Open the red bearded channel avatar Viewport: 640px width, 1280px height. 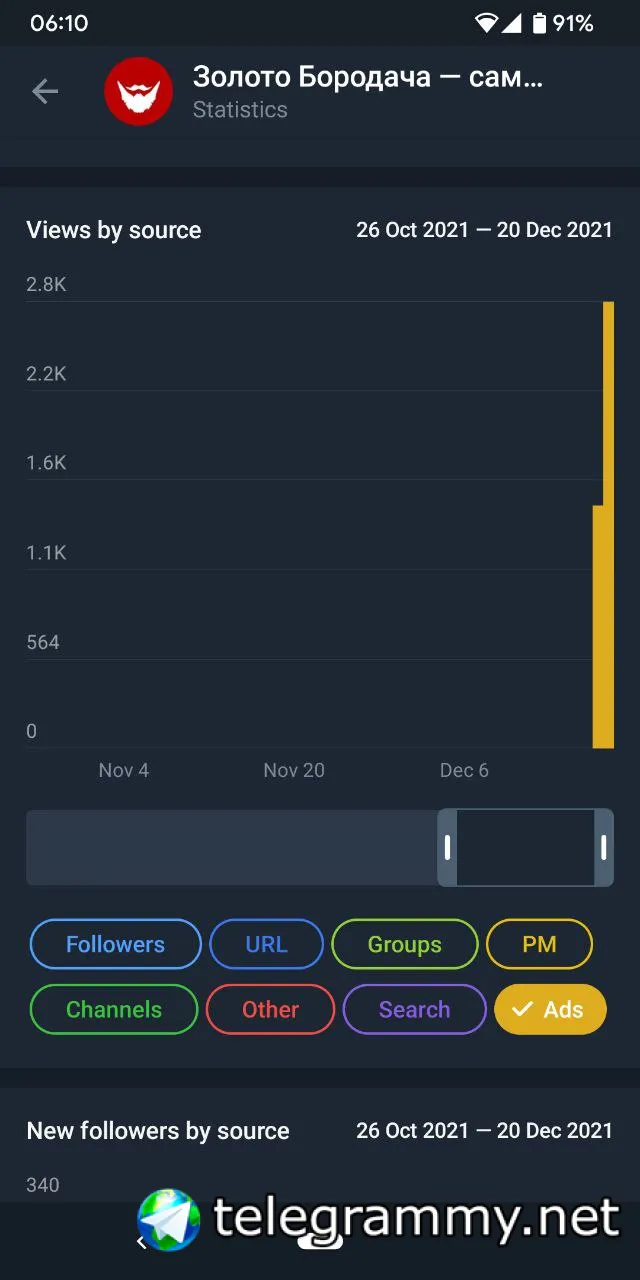click(x=139, y=92)
